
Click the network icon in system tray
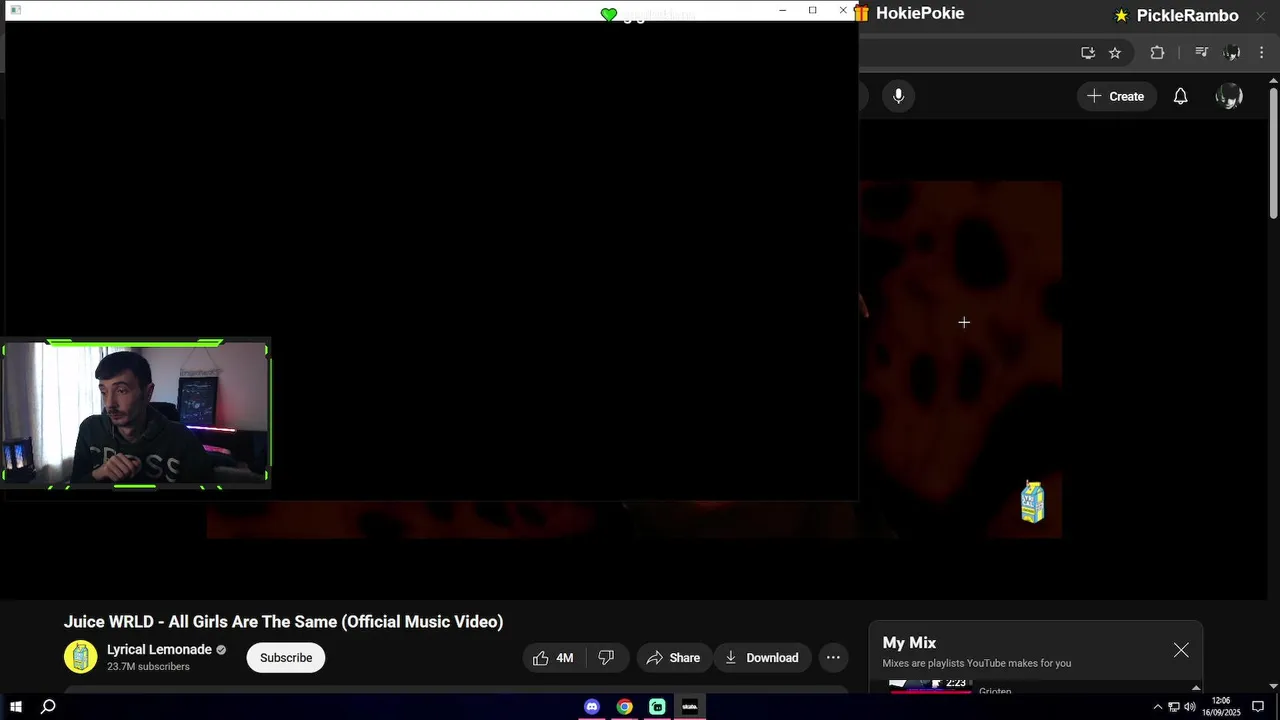tap(1174, 707)
